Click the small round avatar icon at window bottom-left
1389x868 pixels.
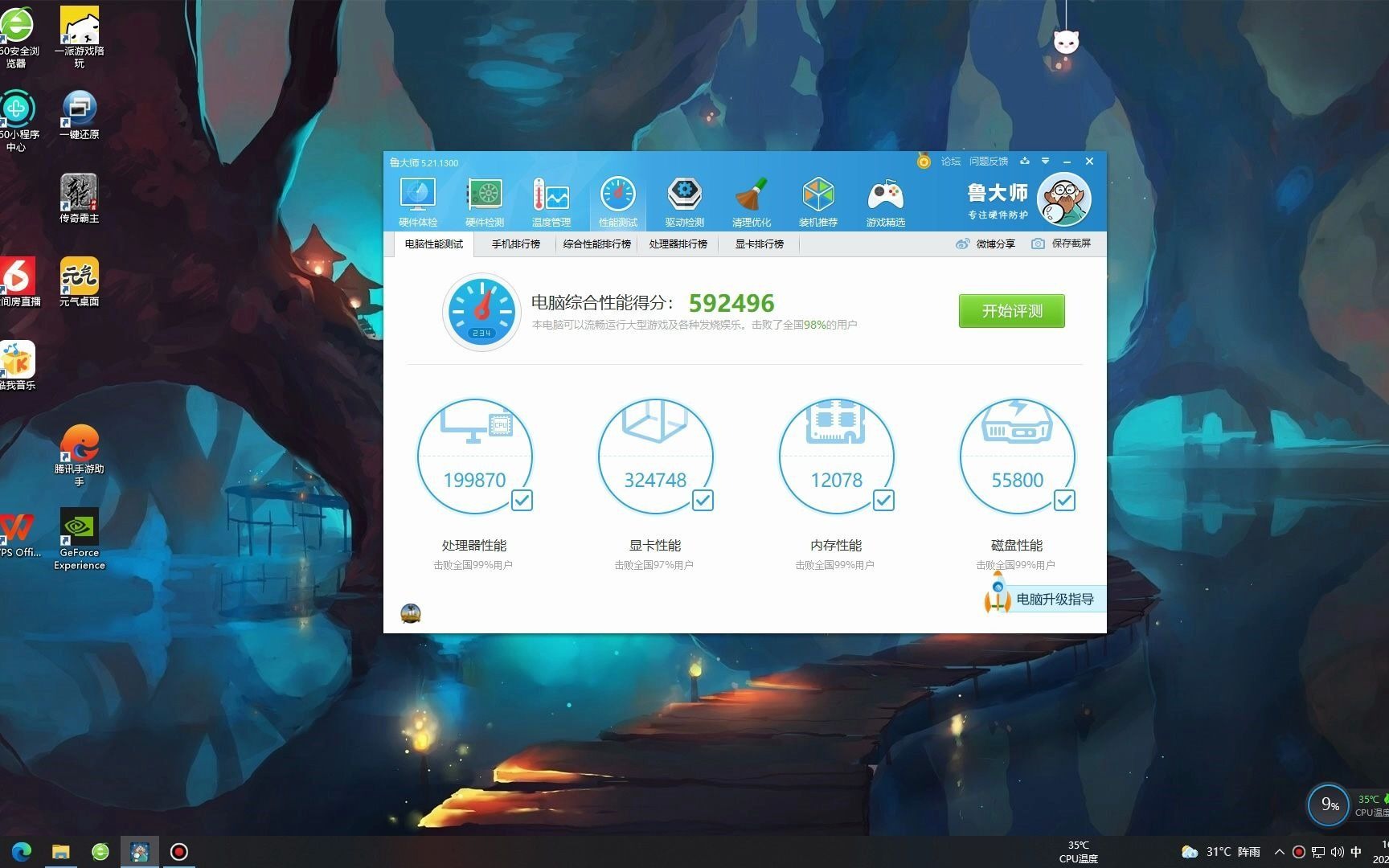pyautogui.click(x=411, y=613)
